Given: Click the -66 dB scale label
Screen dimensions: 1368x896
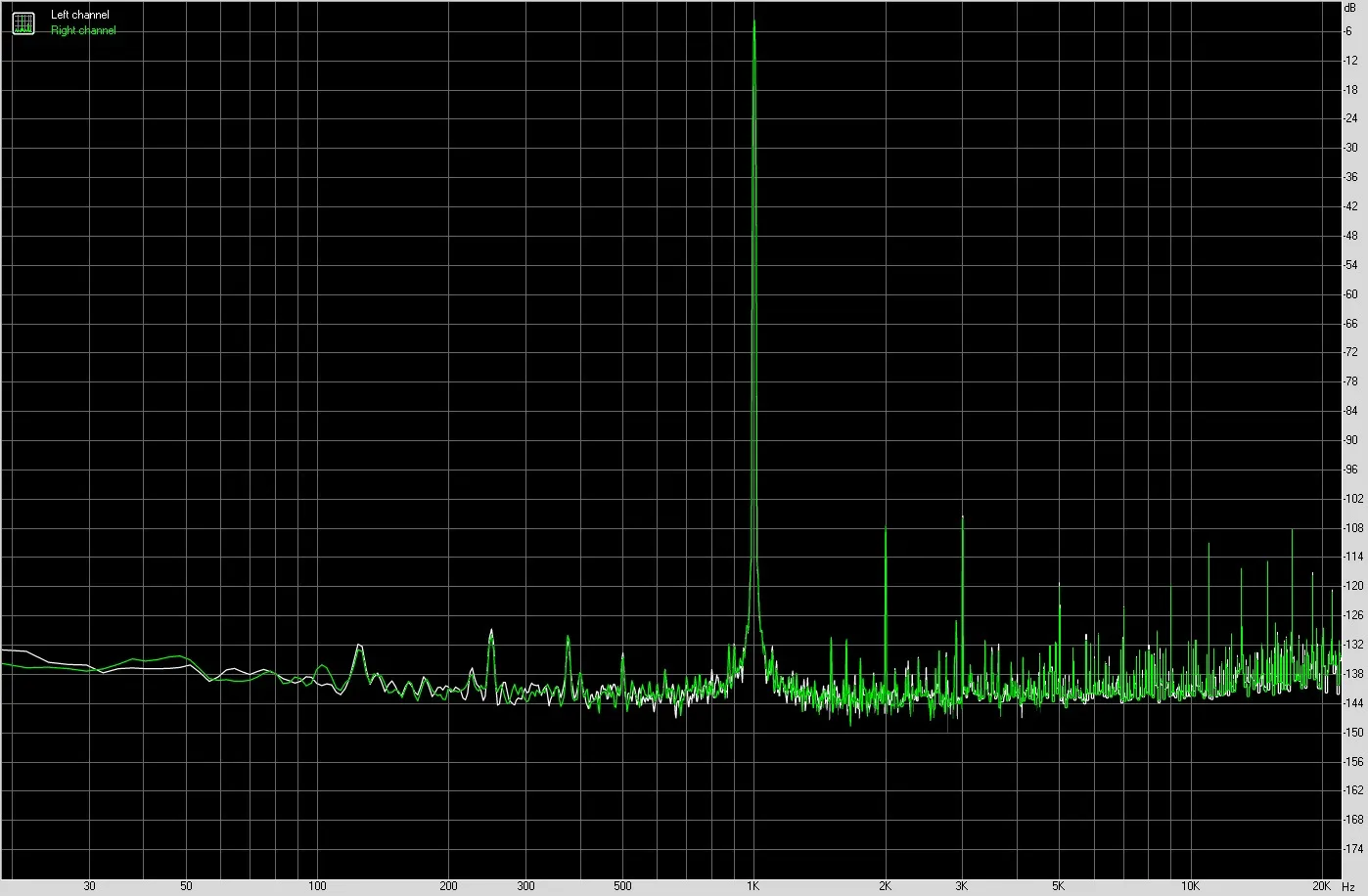Looking at the screenshot, I should (1350, 324).
